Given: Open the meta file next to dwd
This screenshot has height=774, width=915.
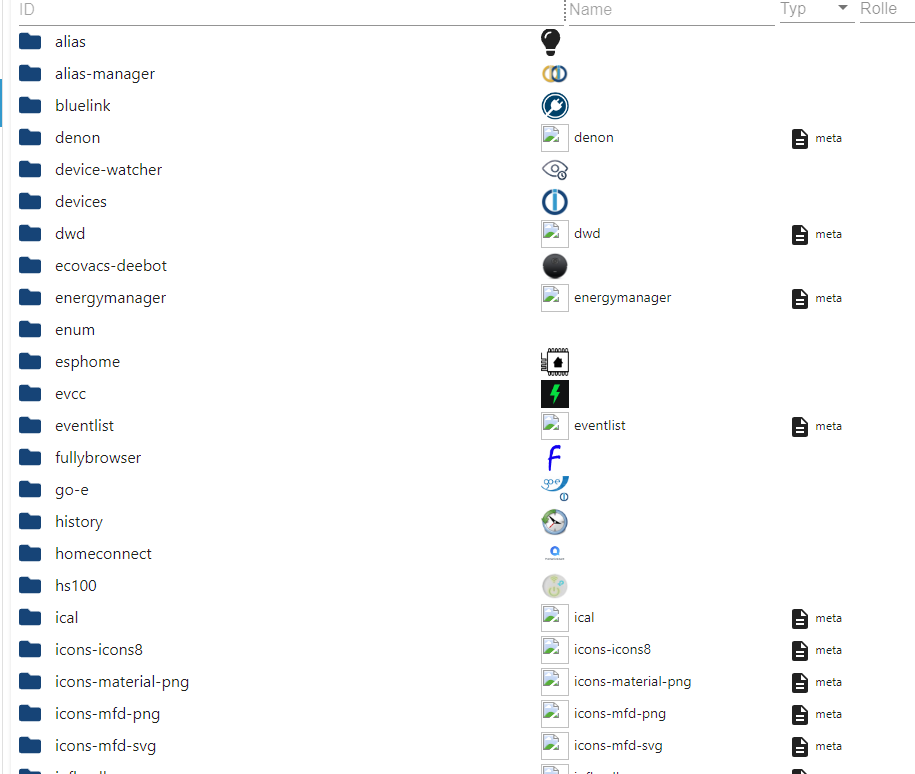Looking at the screenshot, I should pos(800,233).
